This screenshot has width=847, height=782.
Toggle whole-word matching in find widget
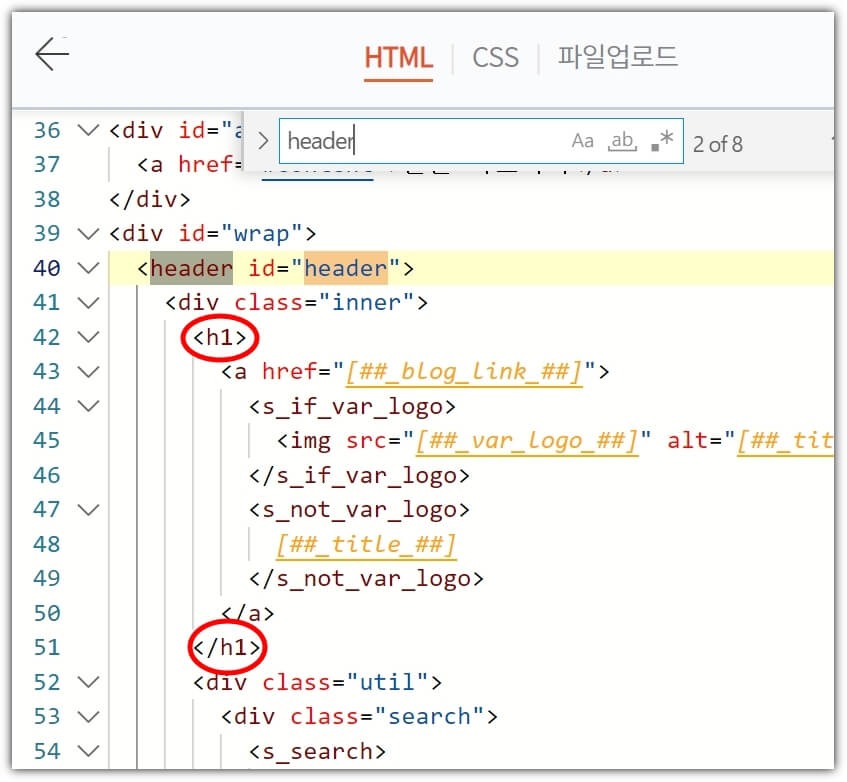[621, 143]
